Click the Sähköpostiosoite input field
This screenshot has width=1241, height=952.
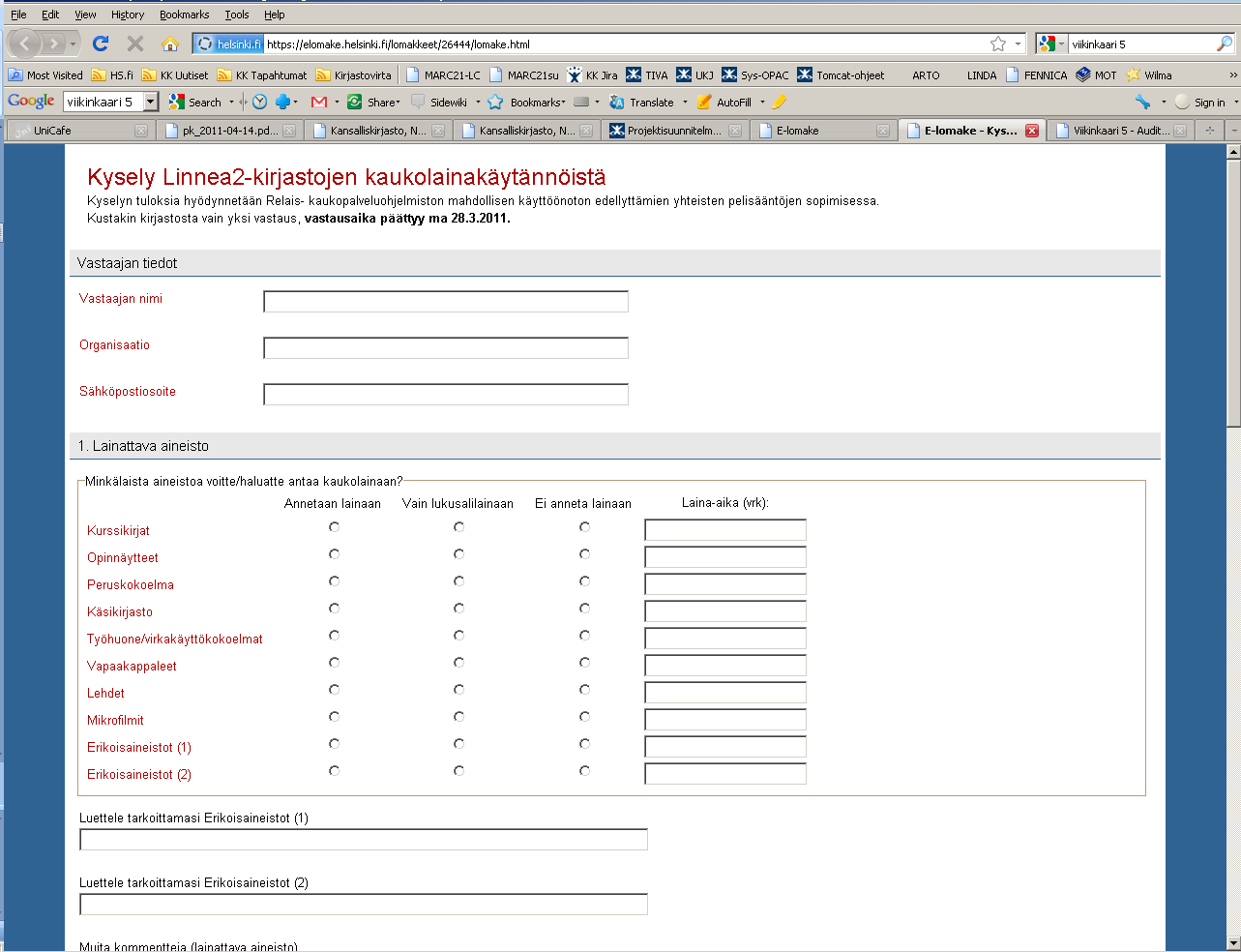tap(446, 394)
